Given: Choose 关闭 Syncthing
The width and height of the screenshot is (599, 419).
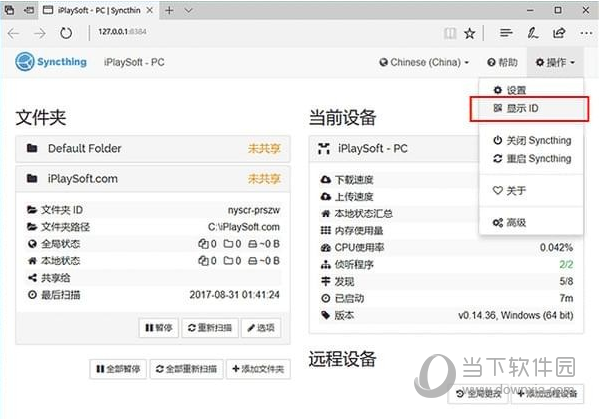Looking at the screenshot, I should (532, 140).
